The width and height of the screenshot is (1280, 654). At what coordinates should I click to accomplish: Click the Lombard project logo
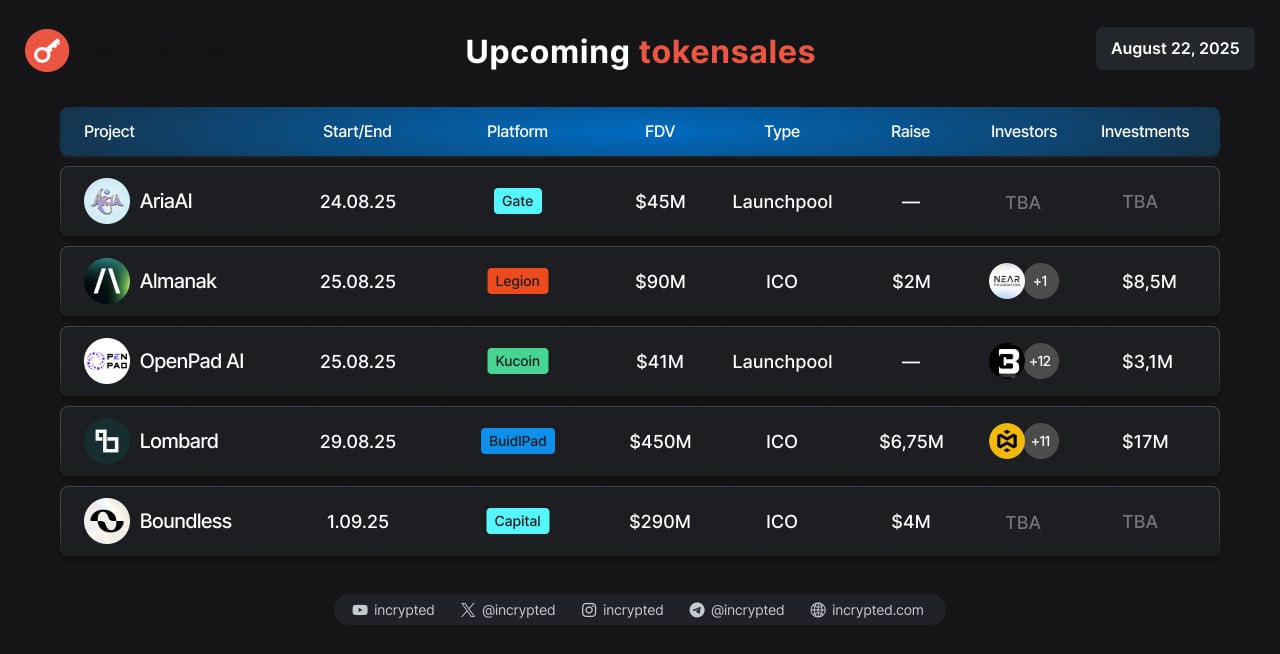click(x=107, y=441)
